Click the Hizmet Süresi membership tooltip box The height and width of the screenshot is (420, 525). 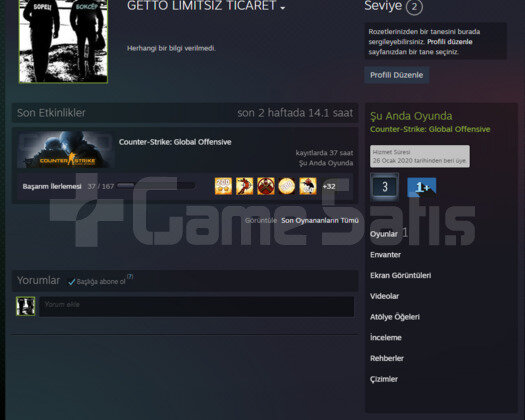pyautogui.click(x=420, y=156)
